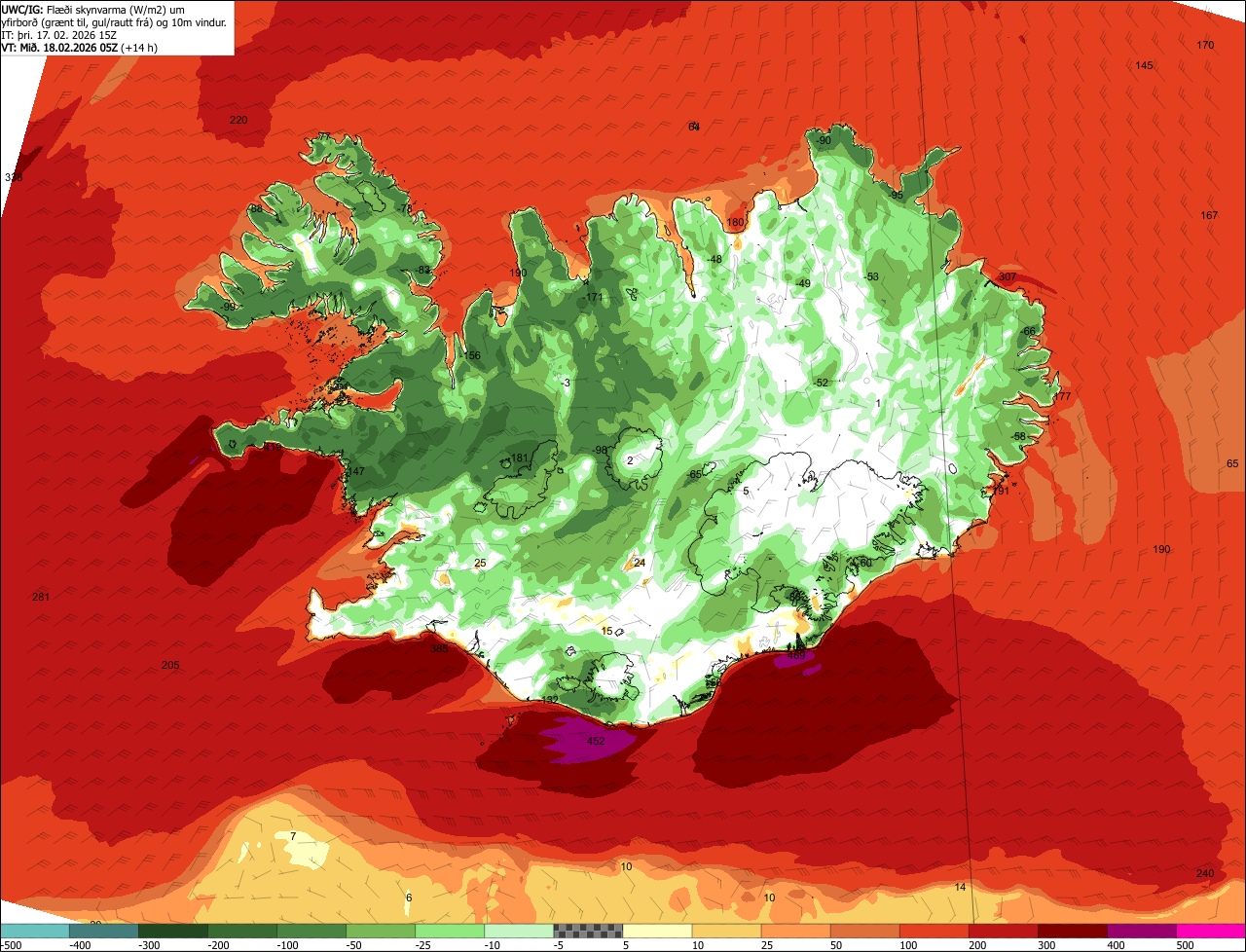Click the '64' value north of Iceland

click(694, 127)
